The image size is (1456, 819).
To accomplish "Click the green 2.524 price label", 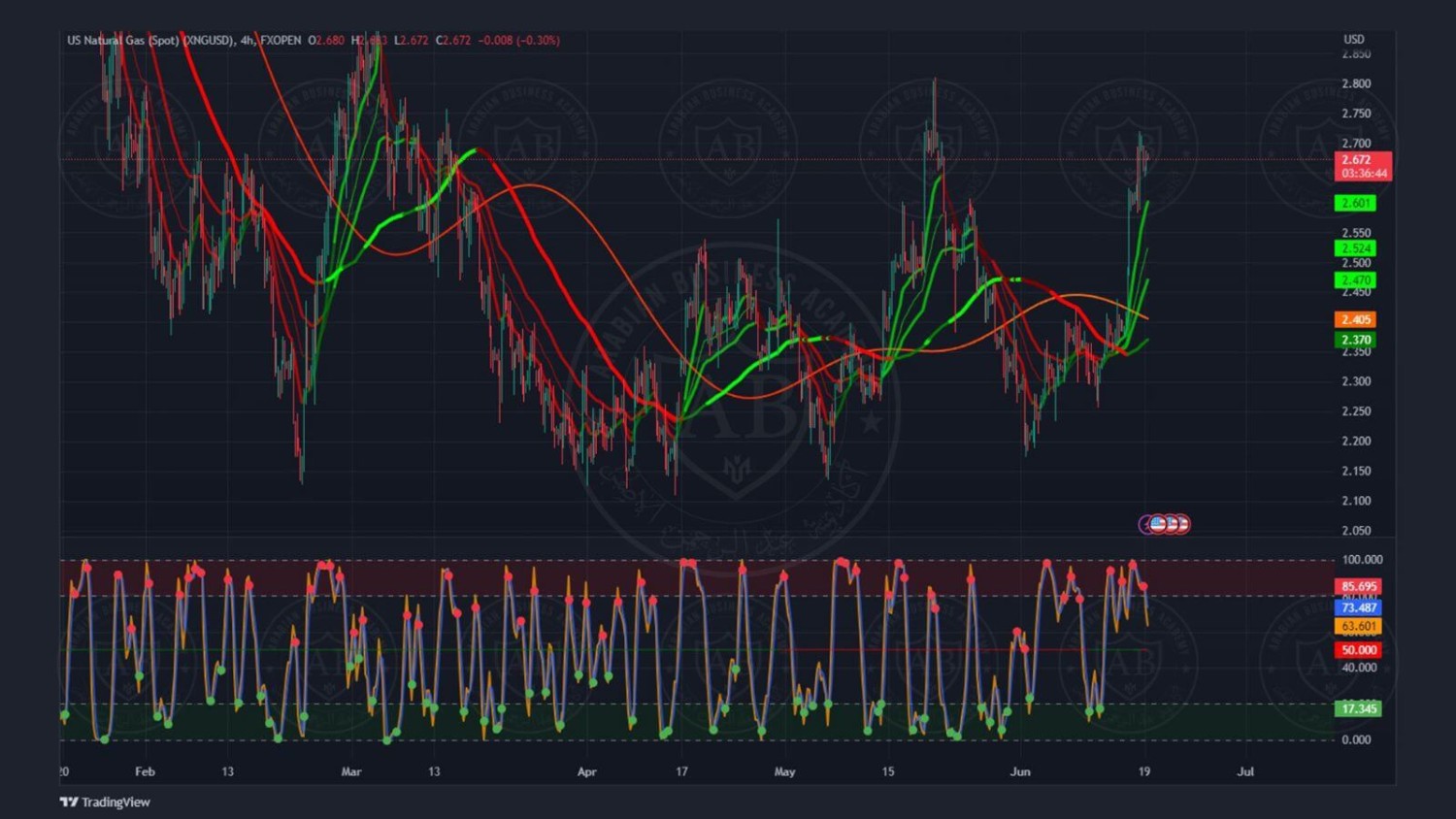I will click(1356, 248).
